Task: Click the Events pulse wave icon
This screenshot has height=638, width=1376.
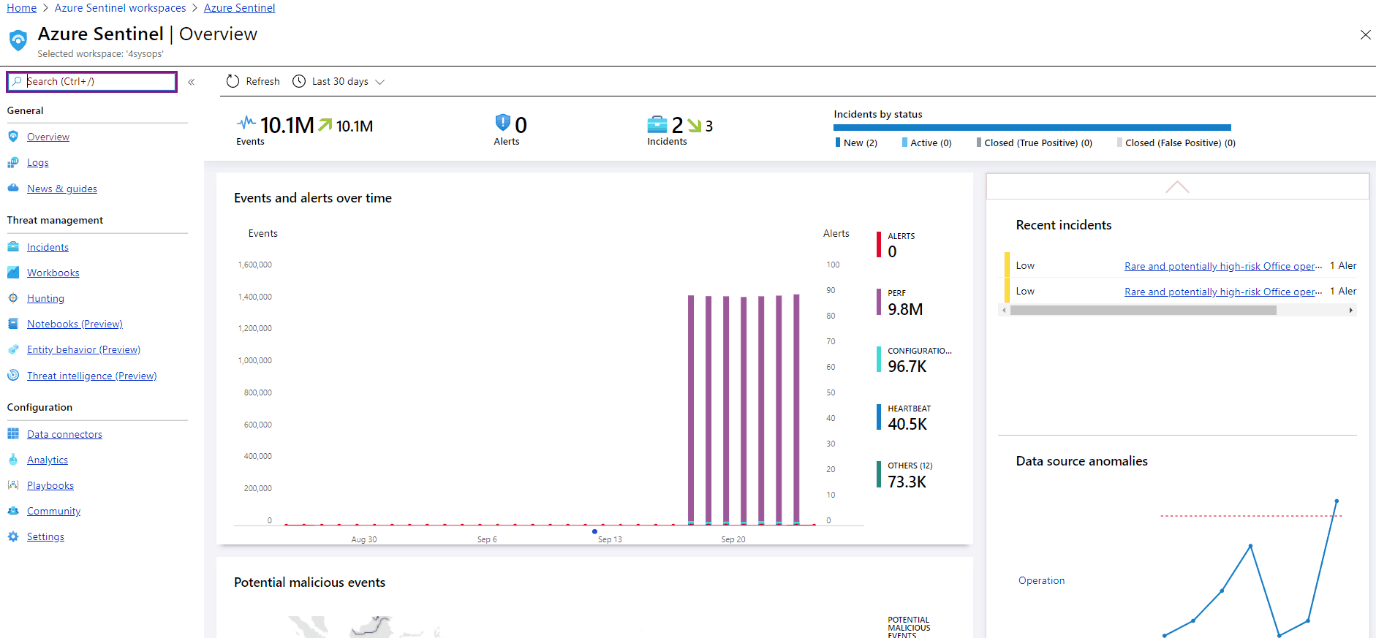Action: click(246, 124)
